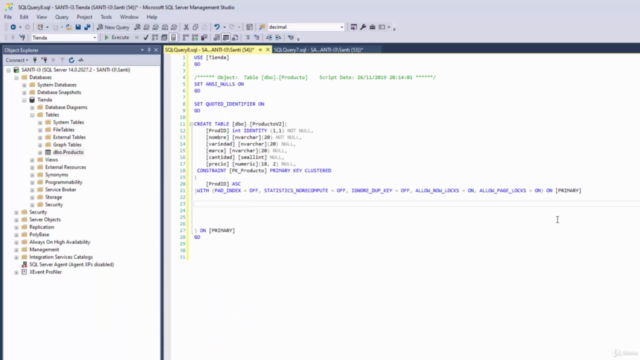Click the Execute button
Screen dimensions: 640x360
pyautogui.click(x=117, y=38)
